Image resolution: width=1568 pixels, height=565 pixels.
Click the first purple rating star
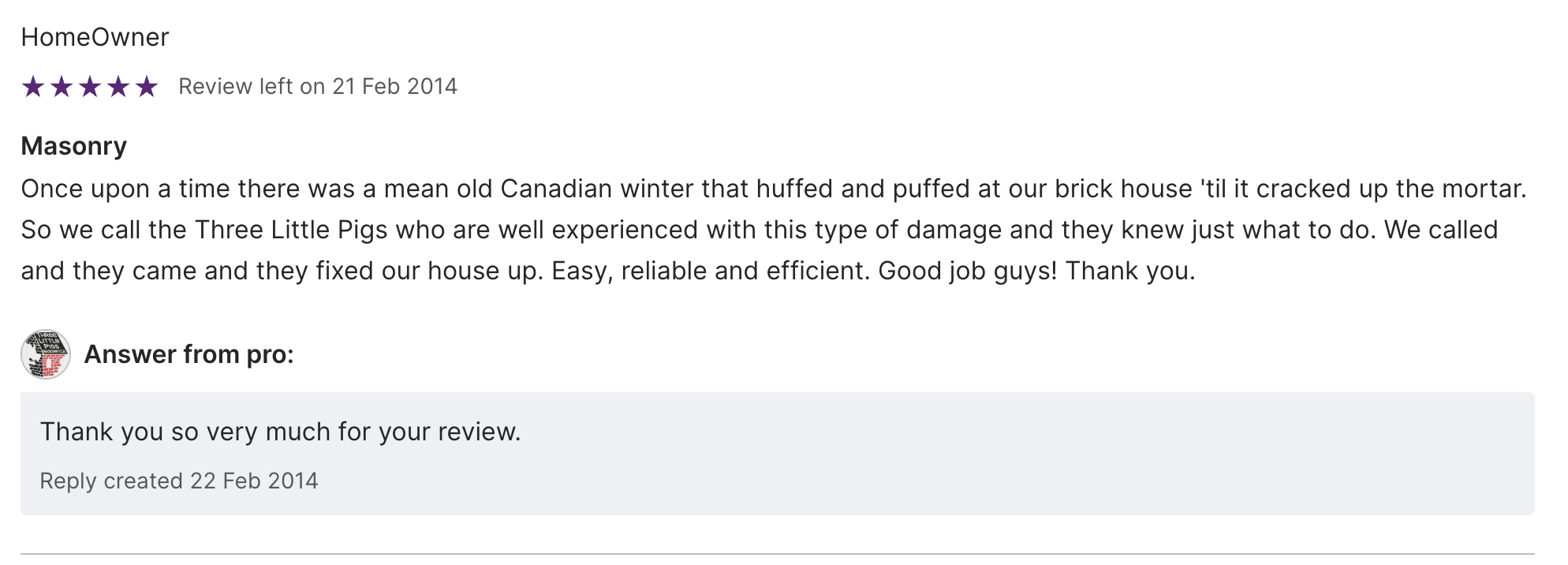coord(33,87)
